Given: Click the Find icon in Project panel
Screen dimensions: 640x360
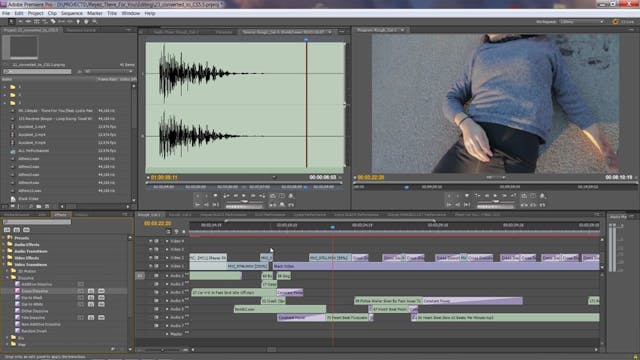Looking at the screenshot, I should [31, 207].
